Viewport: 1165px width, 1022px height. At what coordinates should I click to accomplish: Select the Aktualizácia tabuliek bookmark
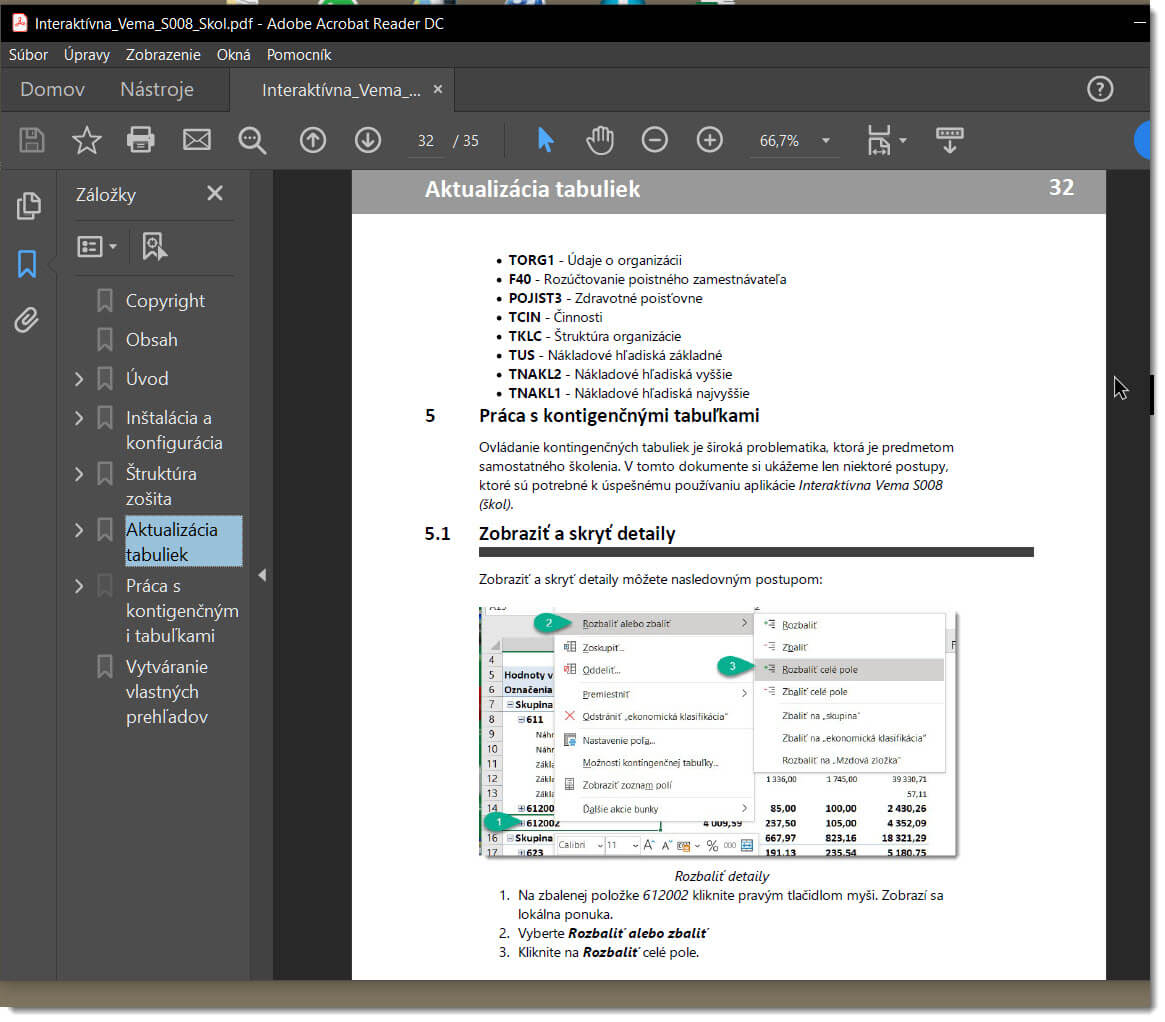[x=184, y=542]
